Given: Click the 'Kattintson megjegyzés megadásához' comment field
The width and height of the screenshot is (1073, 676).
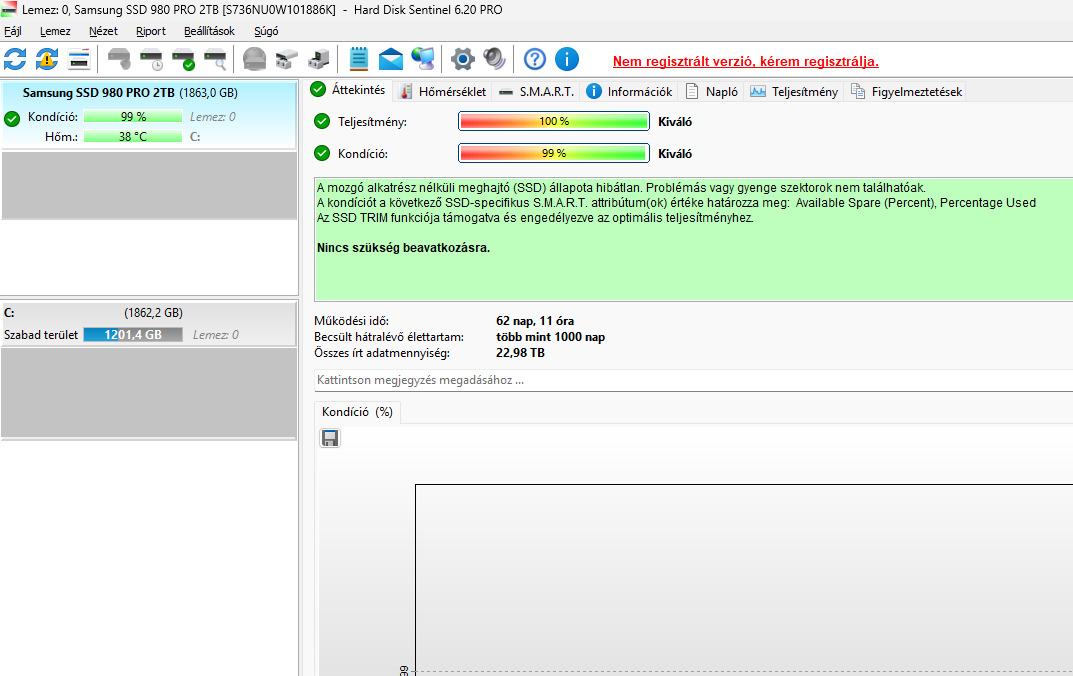Looking at the screenshot, I should tap(693, 380).
